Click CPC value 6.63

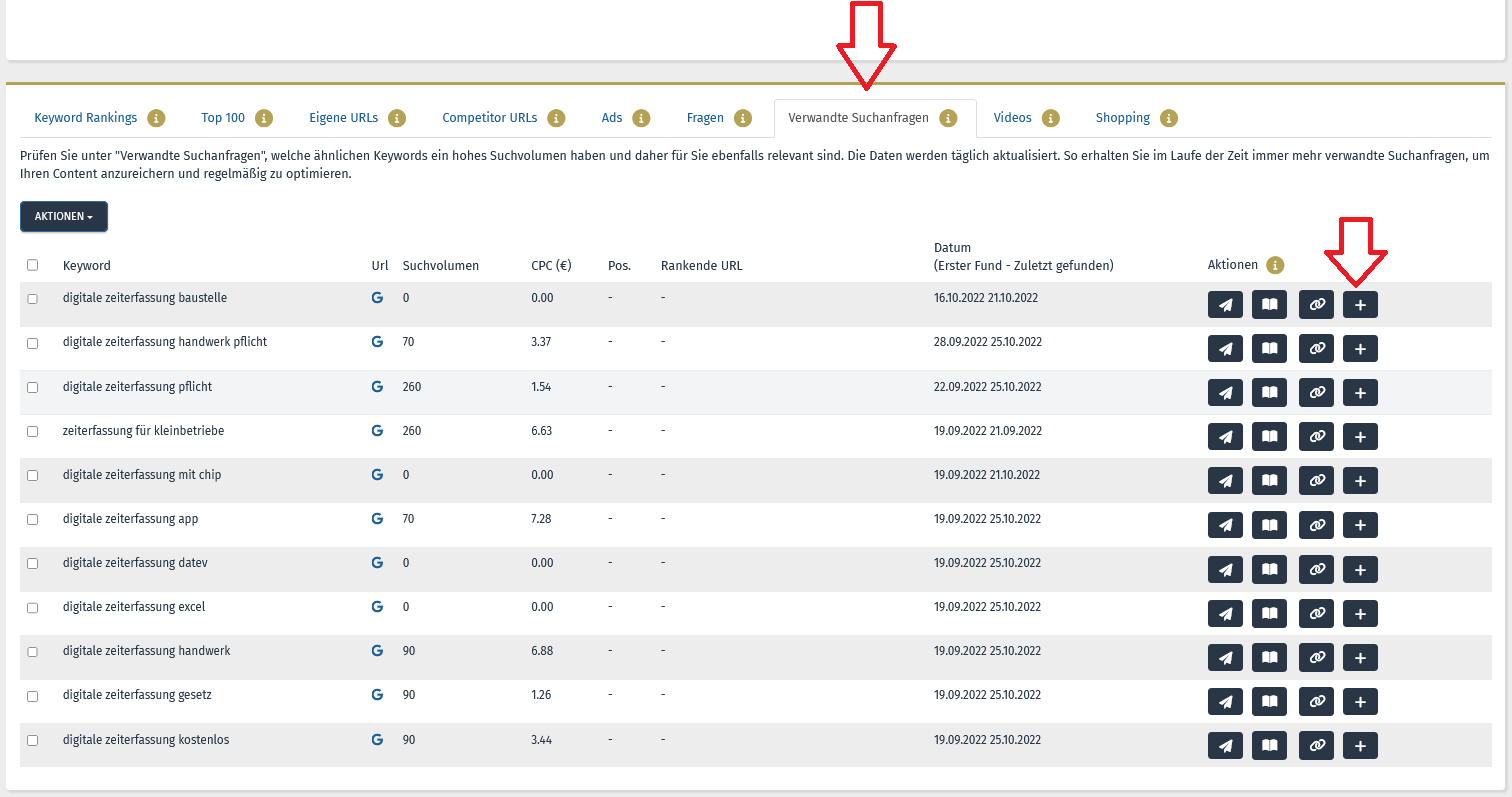[541, 431]
